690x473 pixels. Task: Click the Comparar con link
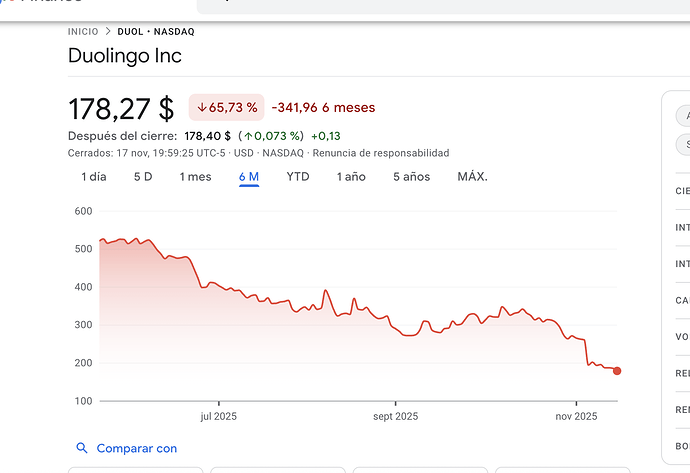pyautogui.click(x=137, y=448)
